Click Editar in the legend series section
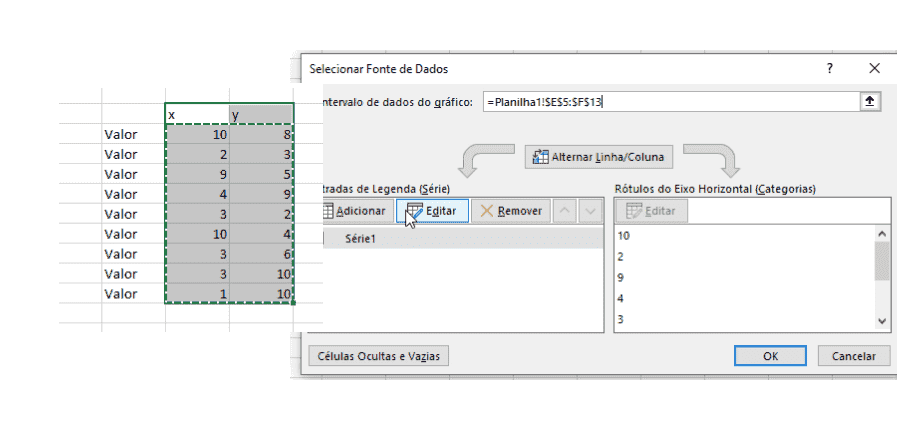The image size is (900, 441). [432, 211]
